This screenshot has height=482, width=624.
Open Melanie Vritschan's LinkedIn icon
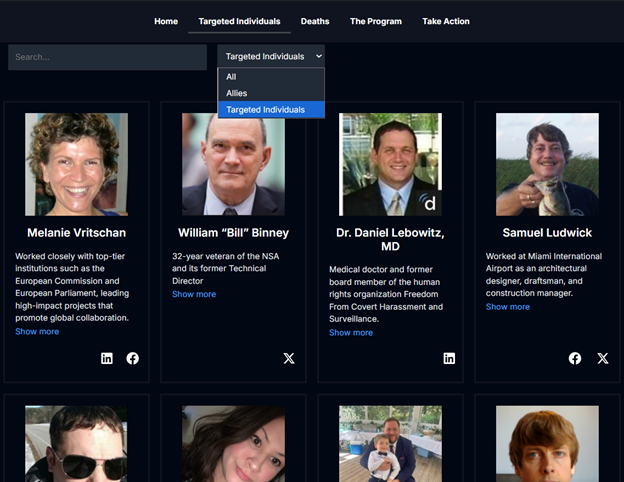coord(107,358)
